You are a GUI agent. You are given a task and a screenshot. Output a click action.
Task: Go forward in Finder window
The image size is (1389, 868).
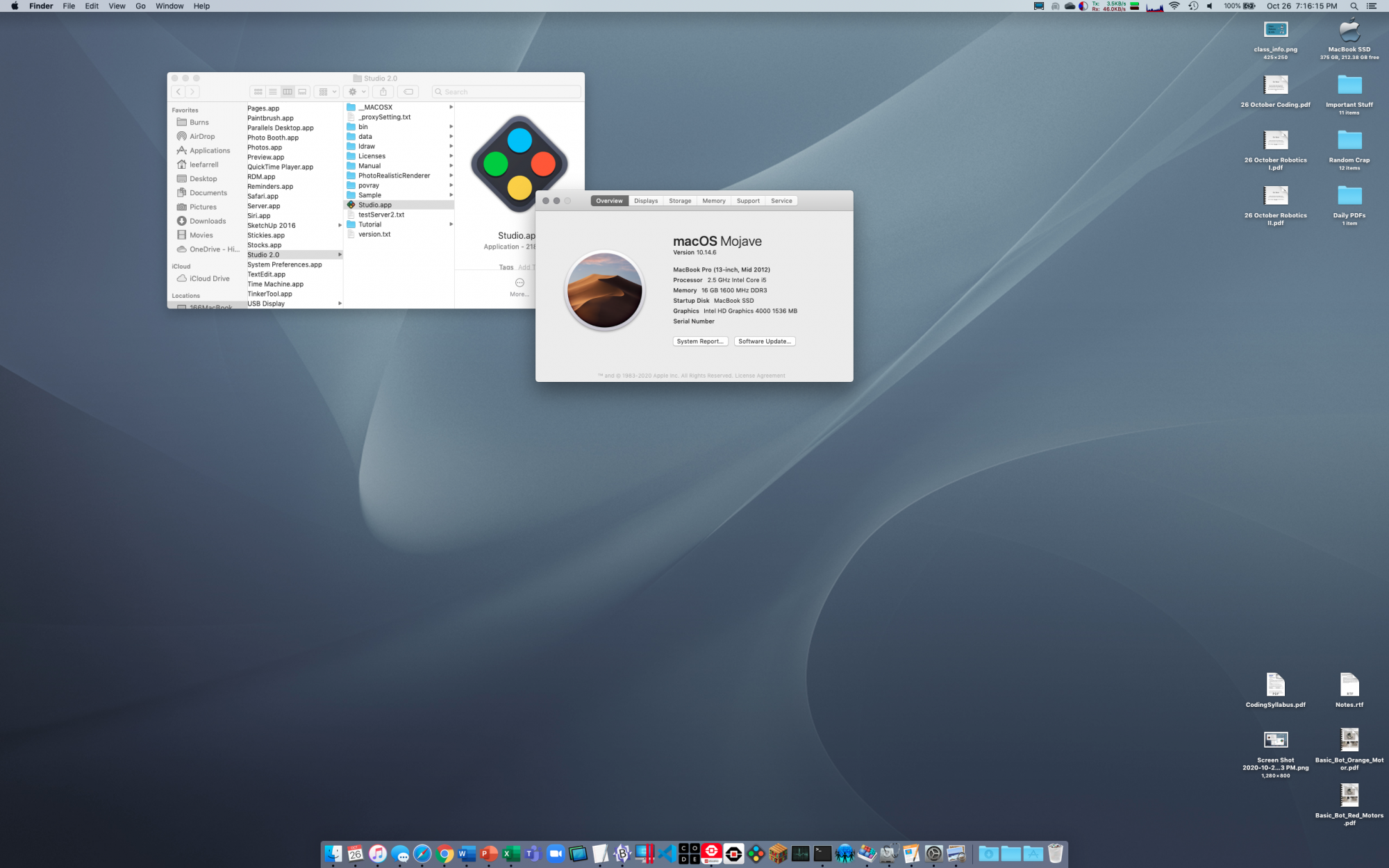(x=193, y=92)
